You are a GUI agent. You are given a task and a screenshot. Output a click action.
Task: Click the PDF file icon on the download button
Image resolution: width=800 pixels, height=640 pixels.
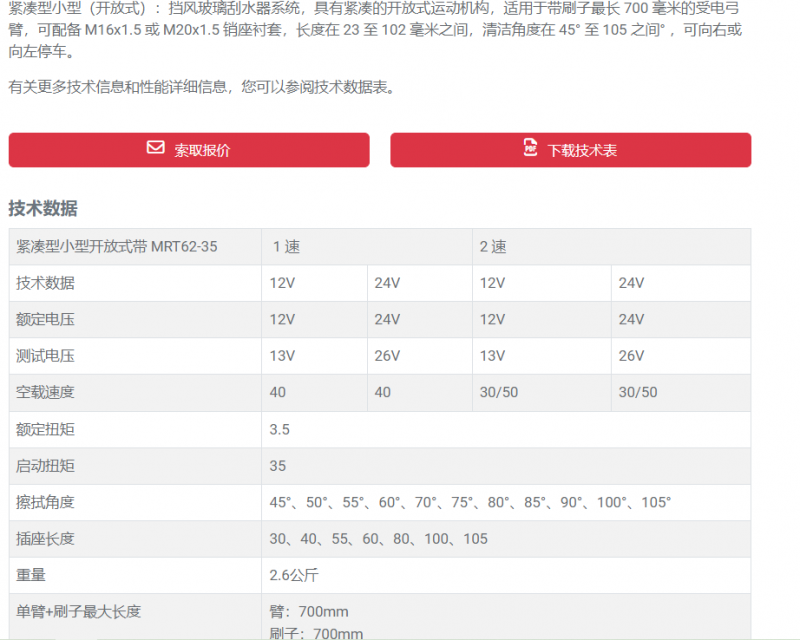531,147
